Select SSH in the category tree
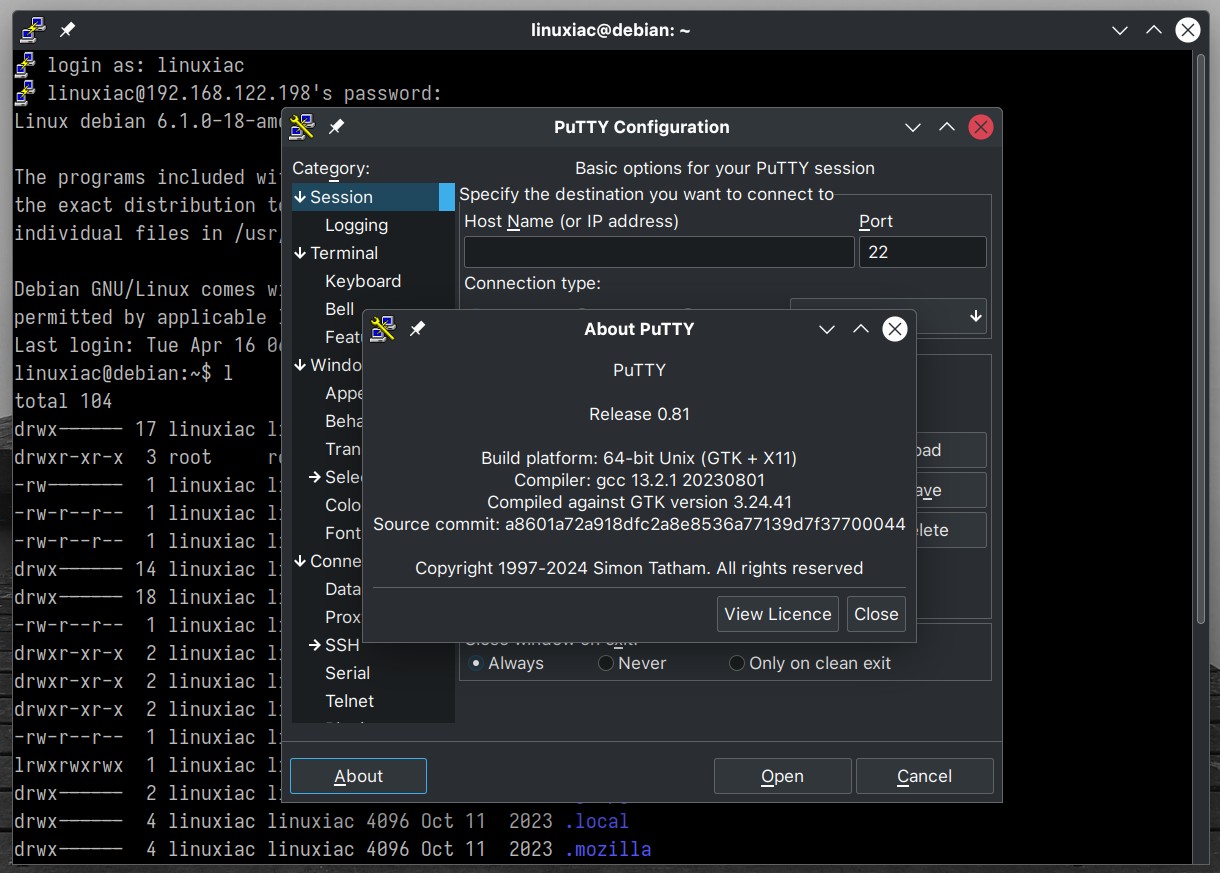 click(x=342, y=645)
